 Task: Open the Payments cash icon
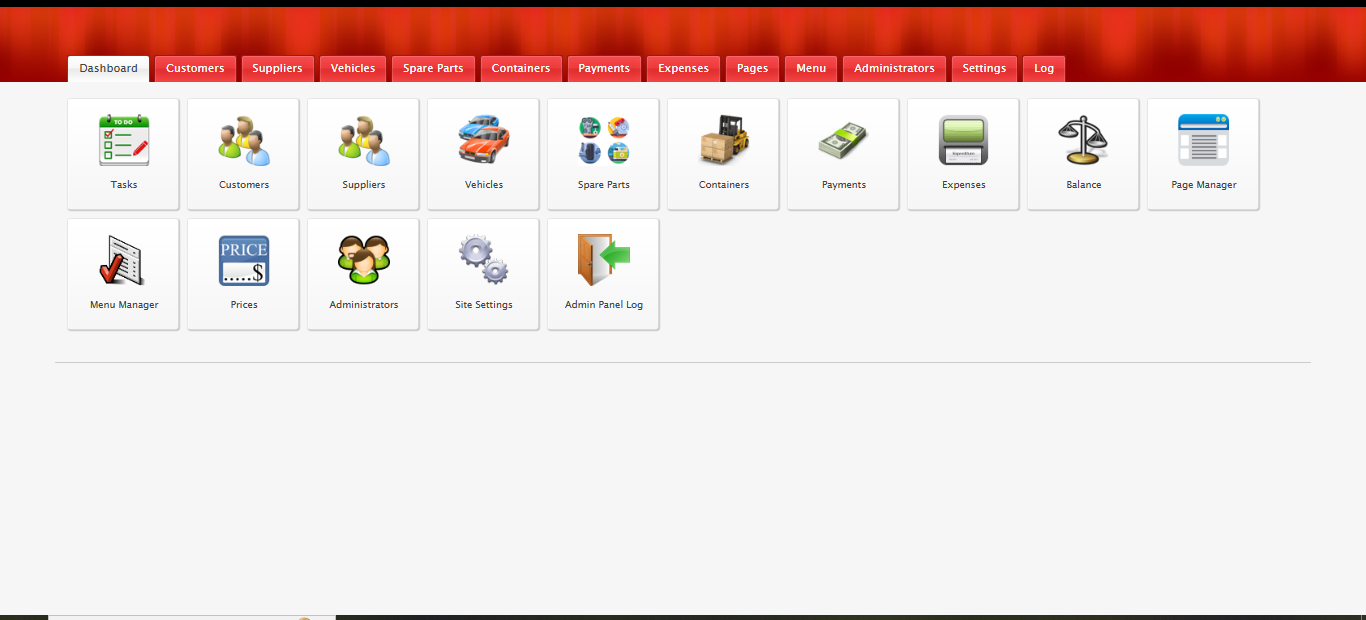pos(844,141)
